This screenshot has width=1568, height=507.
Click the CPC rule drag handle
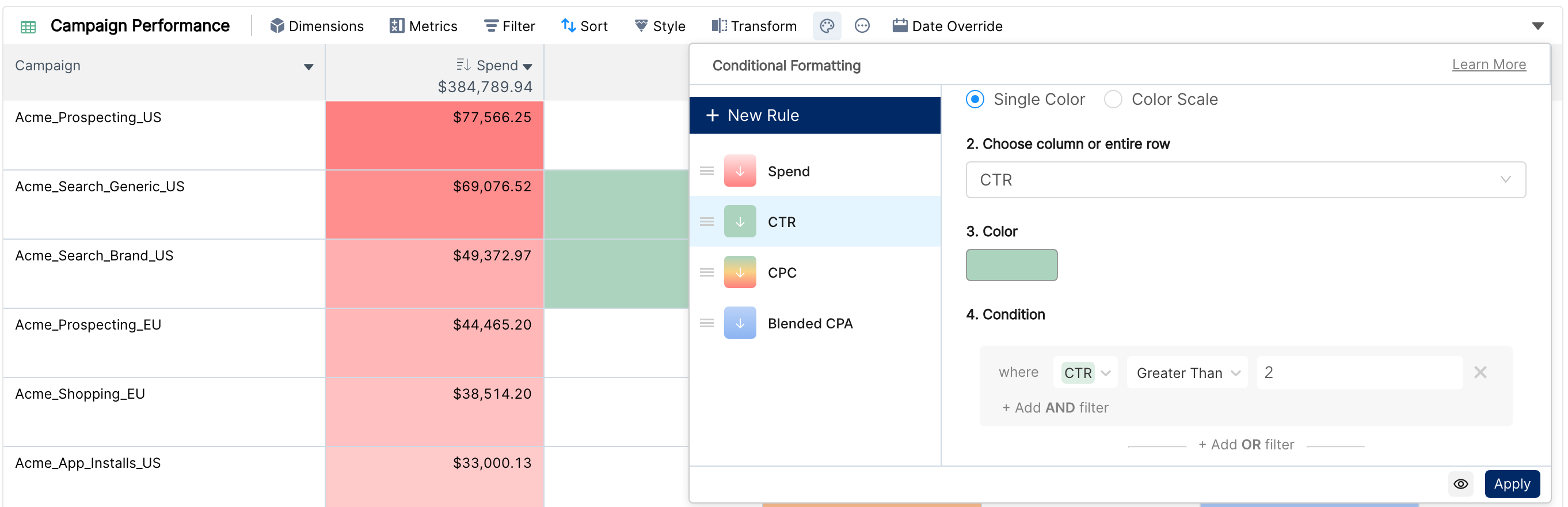[x=706, y=273]
